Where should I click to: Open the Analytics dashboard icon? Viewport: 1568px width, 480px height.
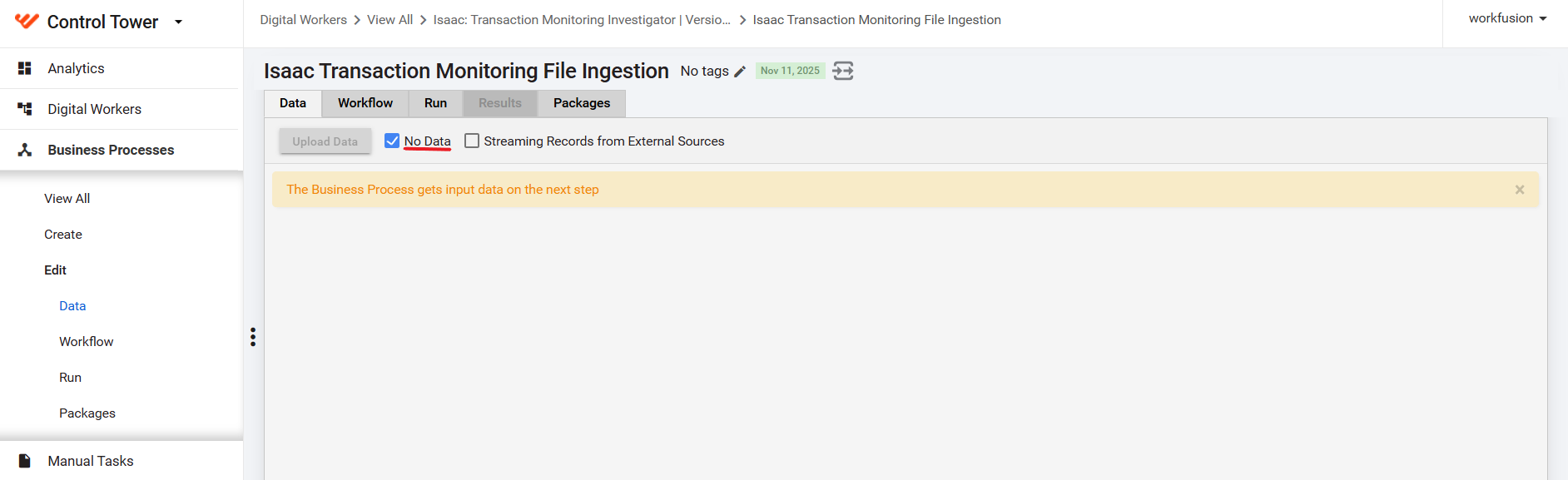click(x=25, y=68)
